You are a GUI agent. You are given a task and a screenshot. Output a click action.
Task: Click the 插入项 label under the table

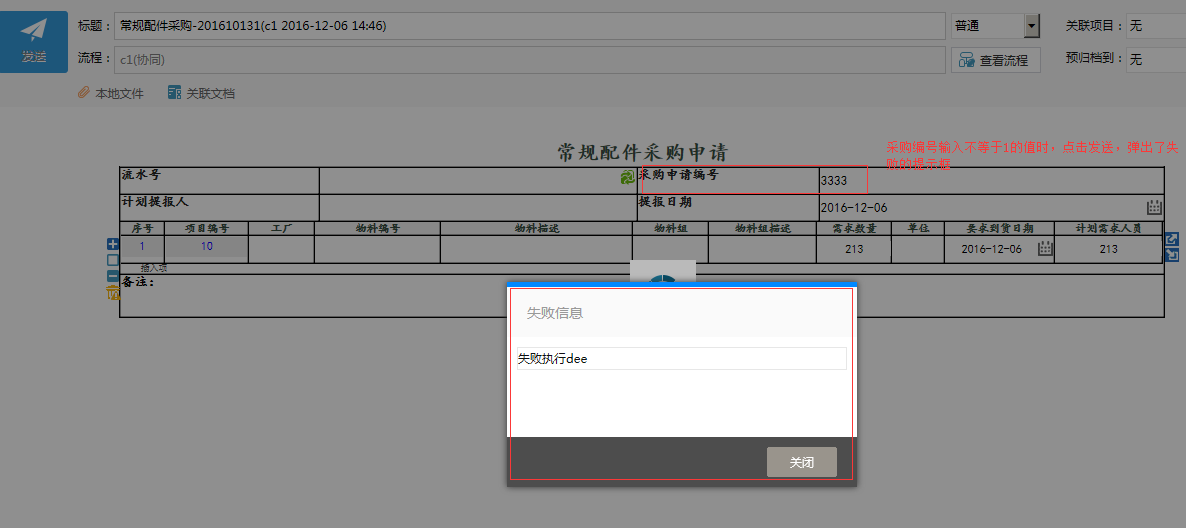coord(154,268)
